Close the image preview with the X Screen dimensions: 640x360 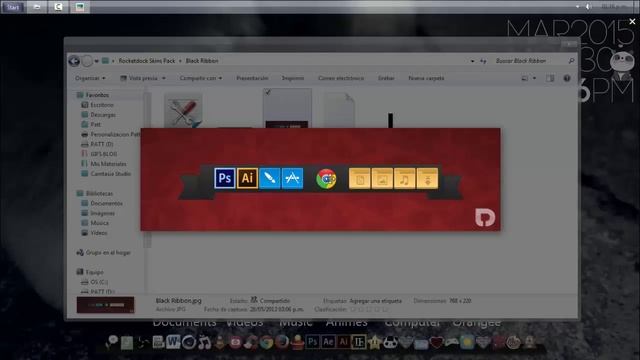pos(632,21)
